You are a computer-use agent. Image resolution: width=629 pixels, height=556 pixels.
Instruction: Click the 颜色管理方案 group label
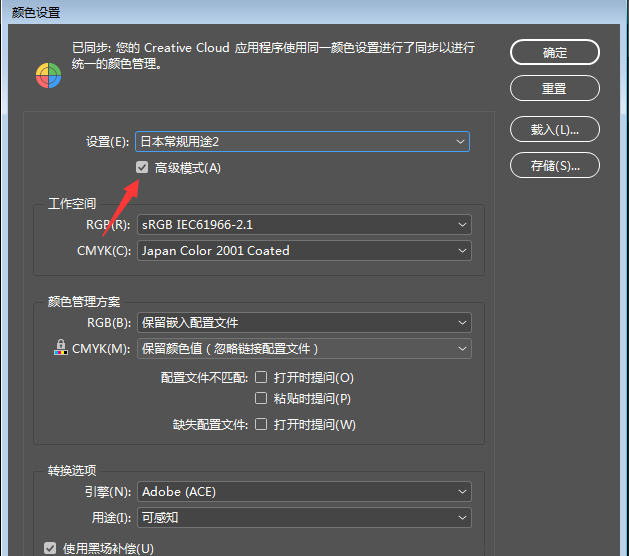click(84, 301)
